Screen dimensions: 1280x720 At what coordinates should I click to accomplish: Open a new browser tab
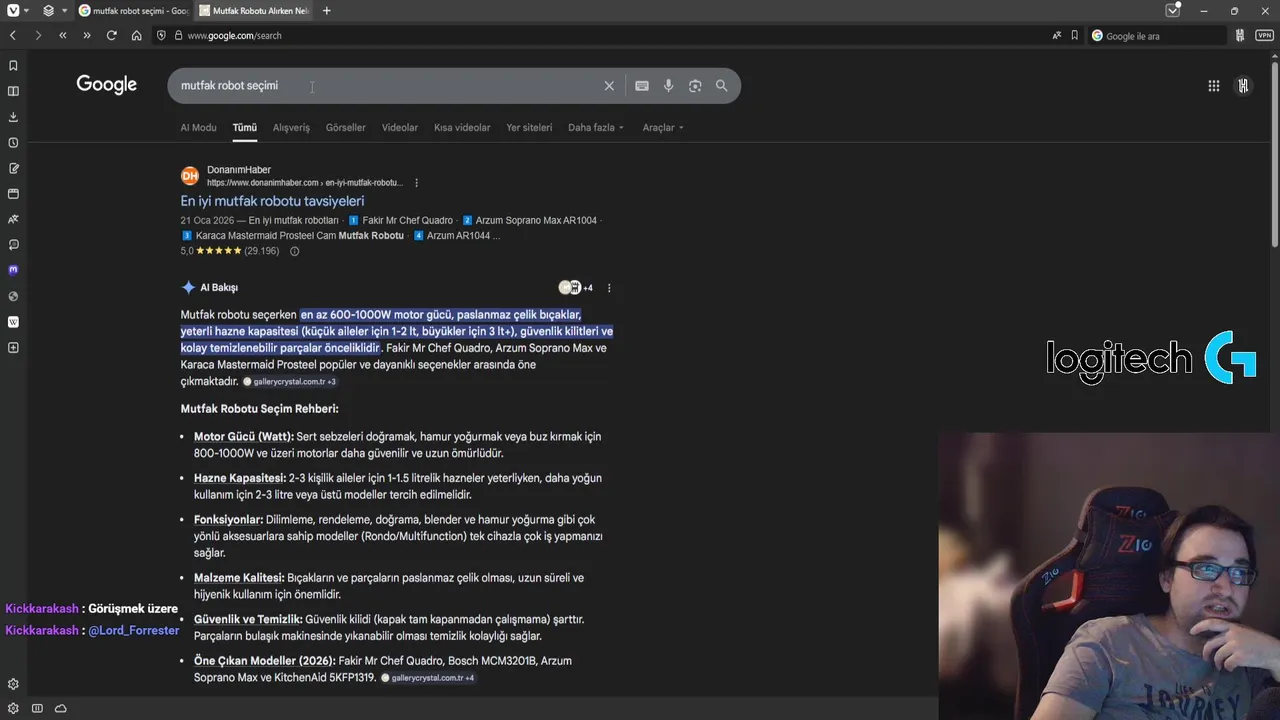point(326,11)
